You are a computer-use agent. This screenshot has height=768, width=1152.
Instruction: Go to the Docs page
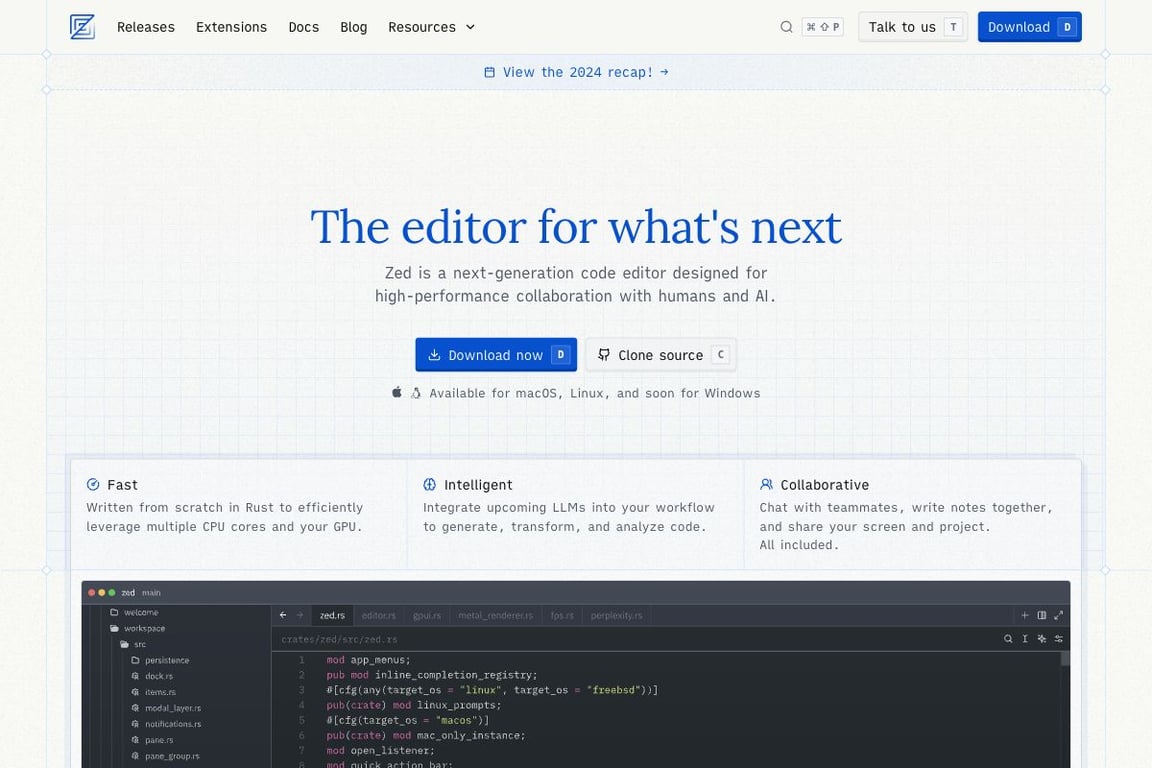pyautogui.click(x=303, y=27)
